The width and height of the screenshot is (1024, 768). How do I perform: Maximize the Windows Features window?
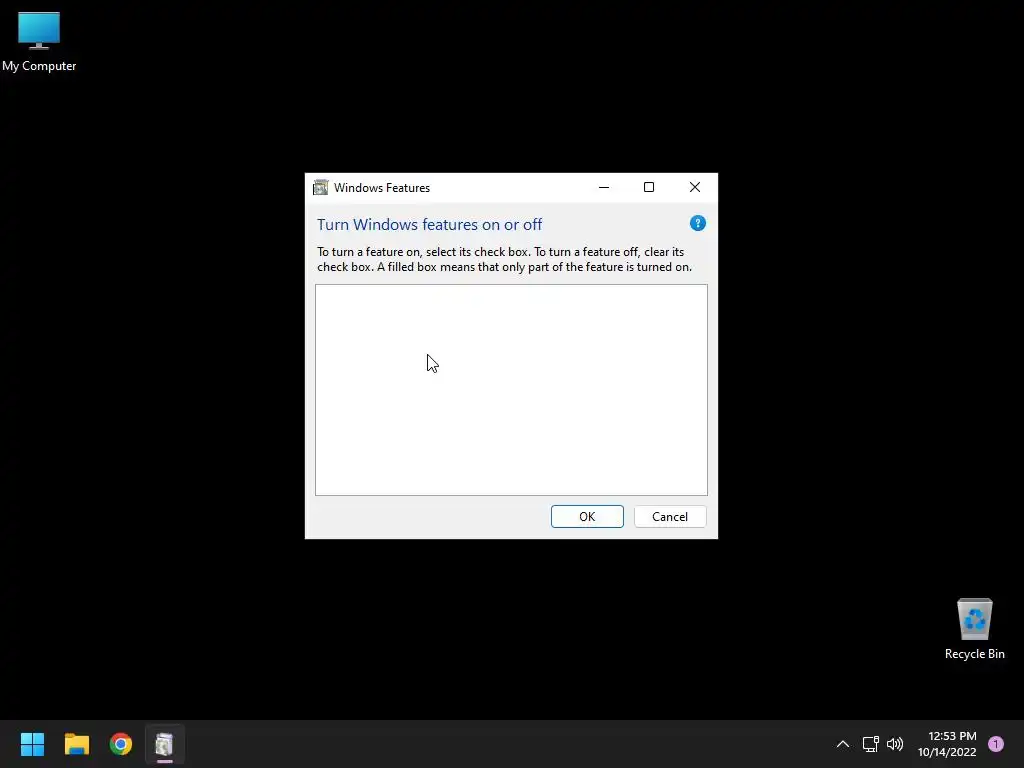649,187
